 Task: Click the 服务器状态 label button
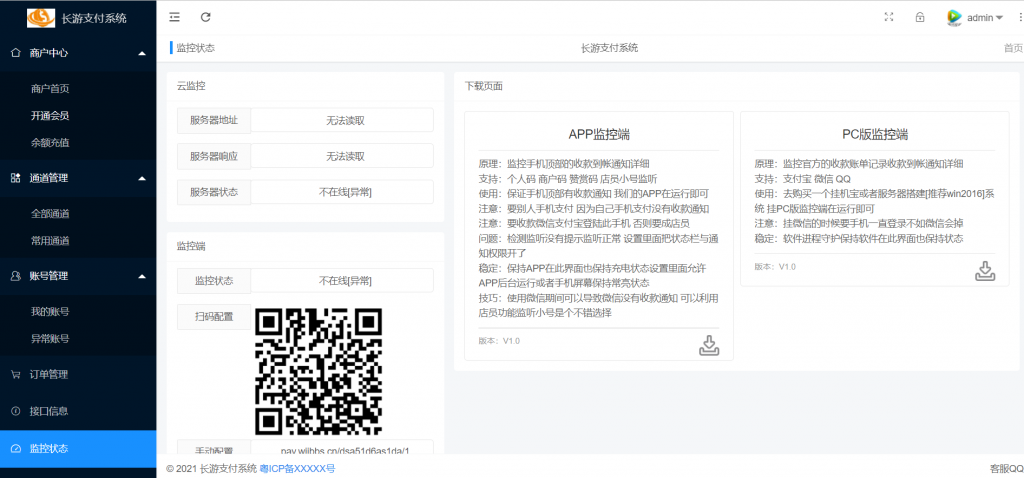[214, 192]
